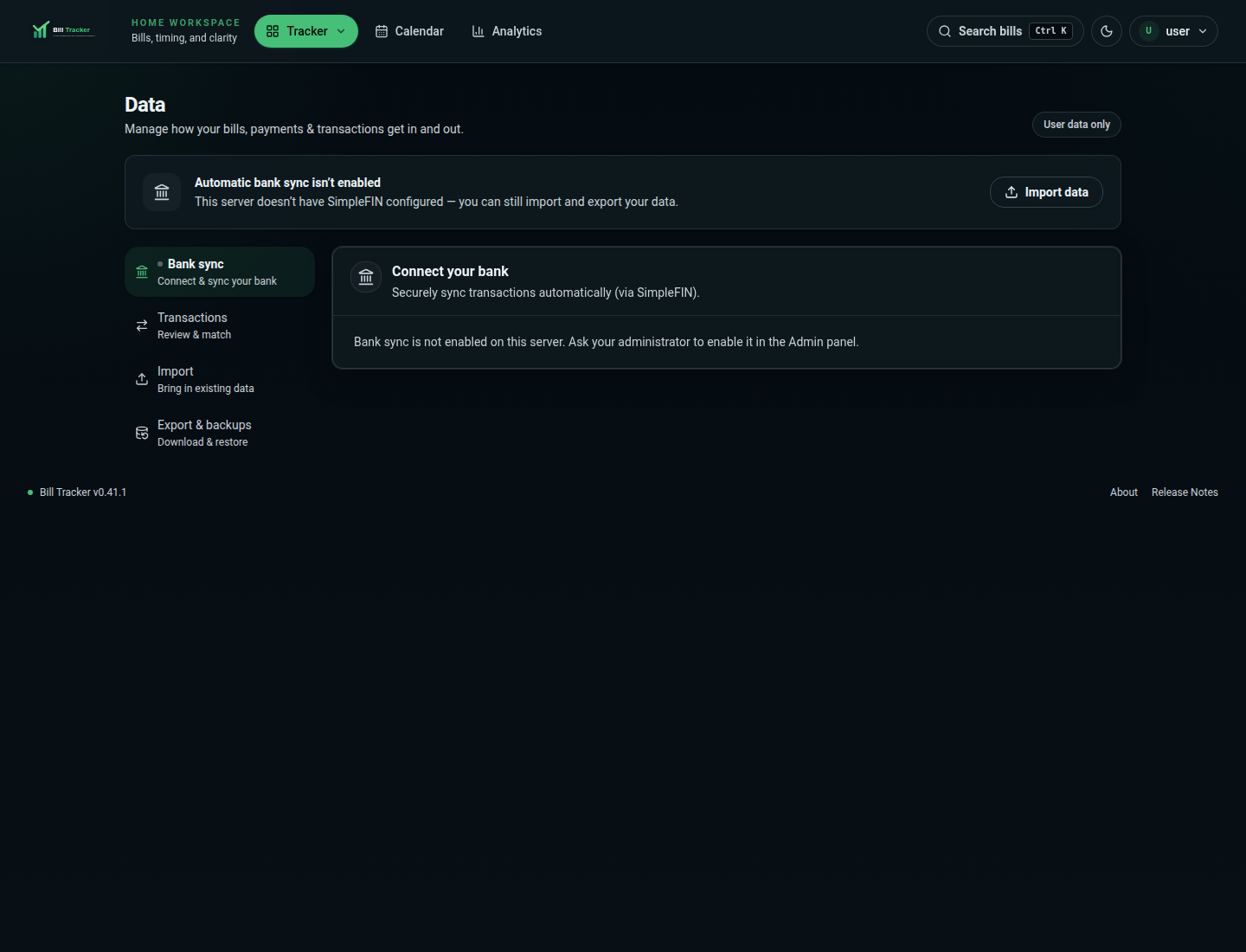Click the 'Bank sync is not enabled' message
The width and height of the screenshot is (1246, 952).
click(606, 342)
